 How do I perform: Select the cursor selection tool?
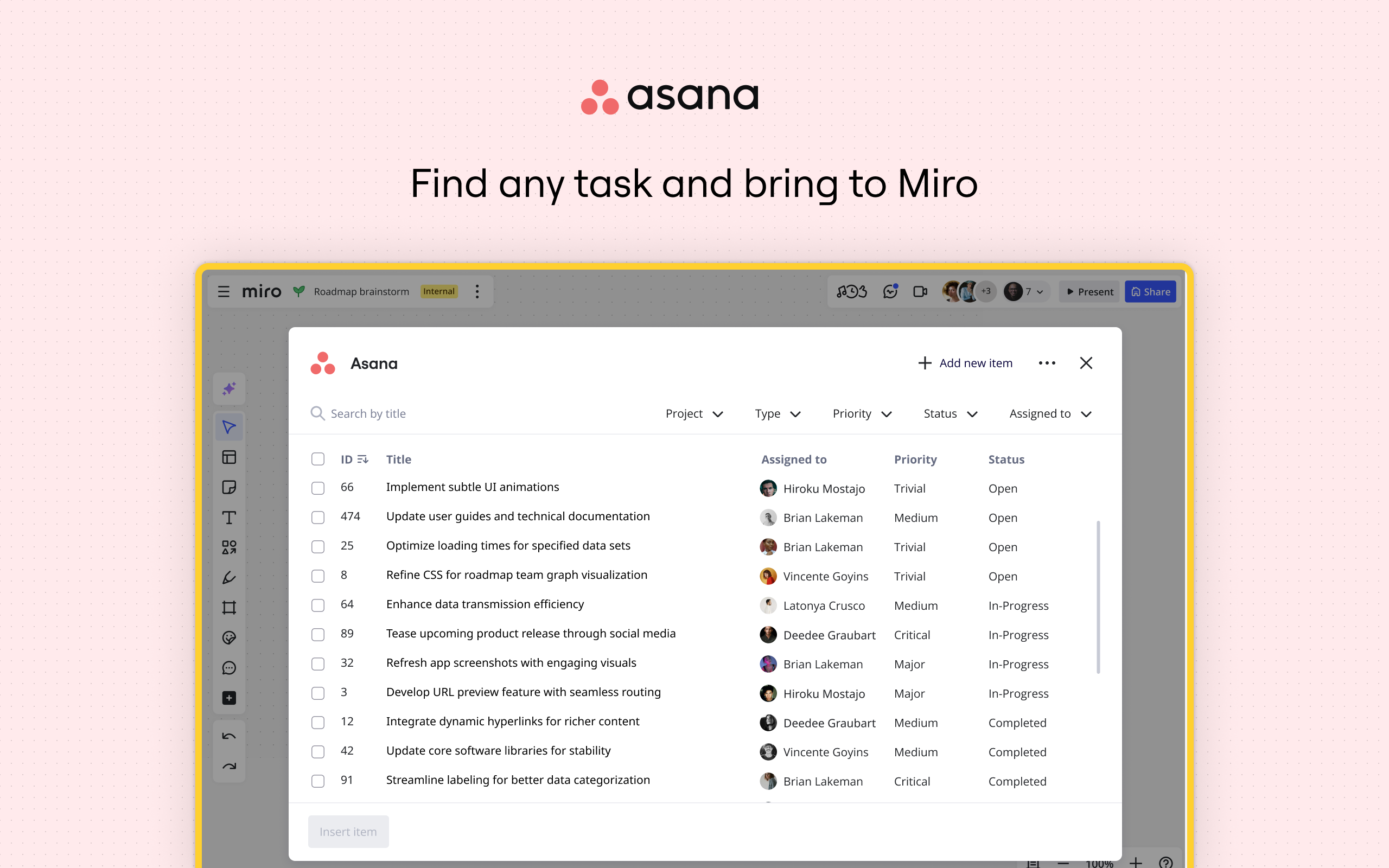pos(229,426)
